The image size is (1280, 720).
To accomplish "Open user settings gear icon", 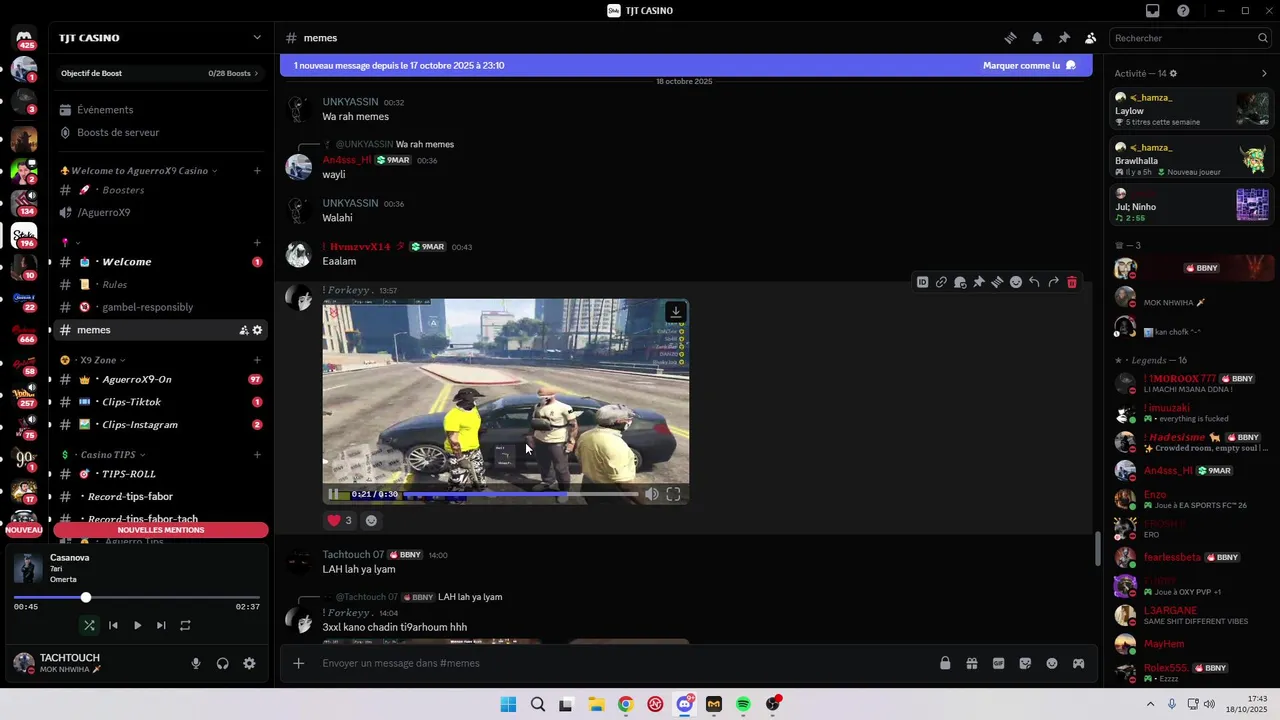I will point(249,663).
